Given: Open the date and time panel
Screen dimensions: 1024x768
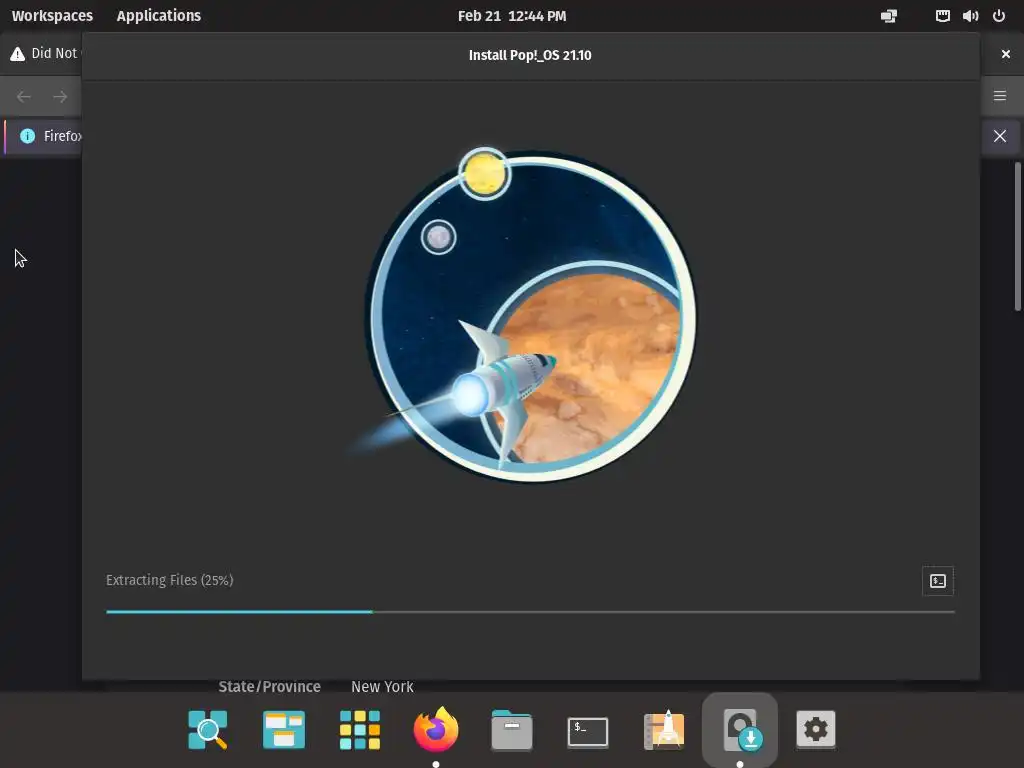Looking at the screenshot, I should [512, 16].
